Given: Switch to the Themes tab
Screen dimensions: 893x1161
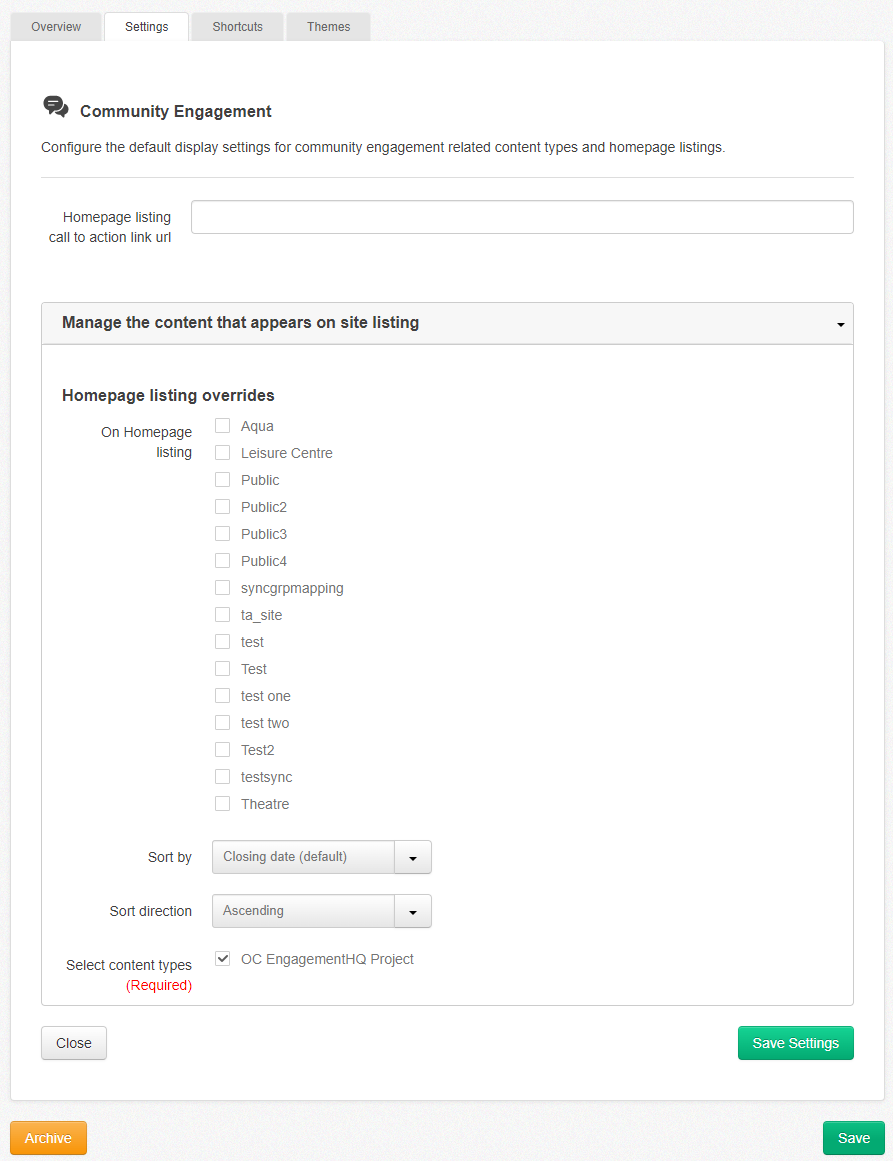Looking at the screenshot, I should pyautogui.click(x=328, y=26).
